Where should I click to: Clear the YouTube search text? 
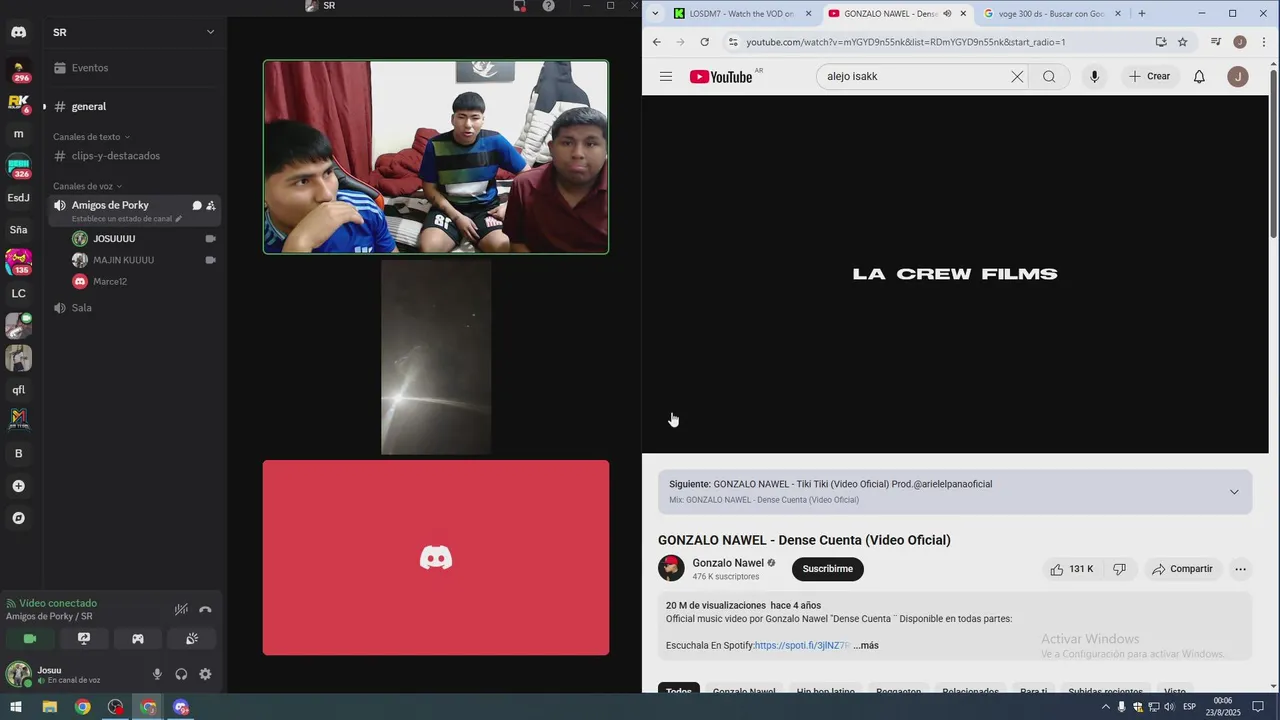(1017, 76)
